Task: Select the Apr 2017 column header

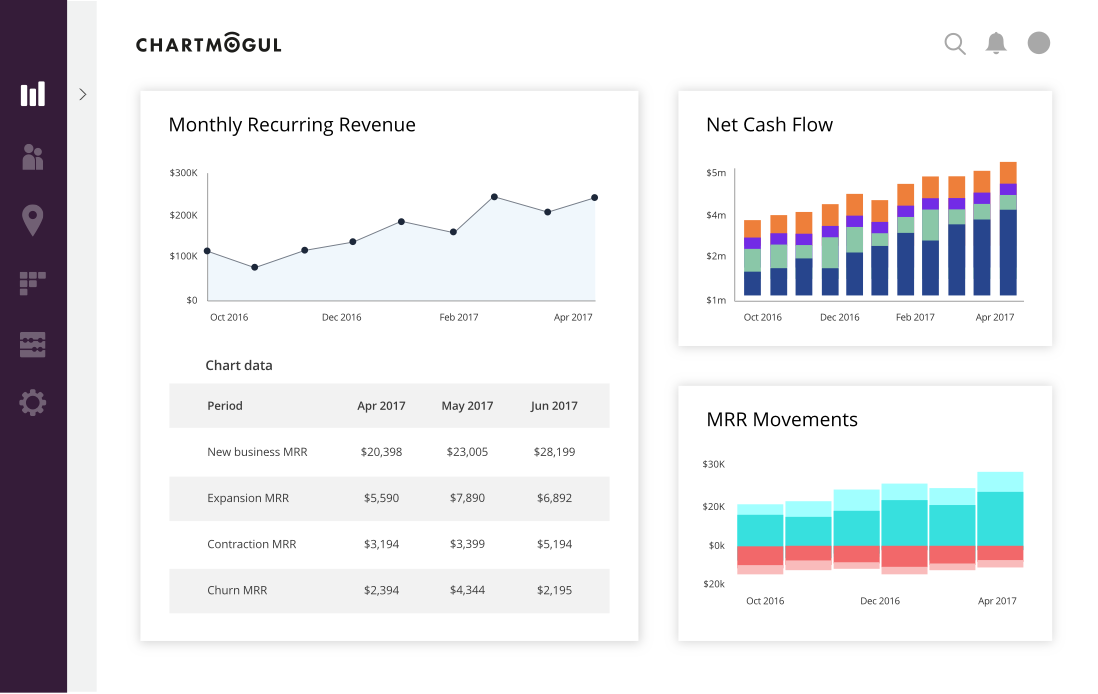Action: tap(381, 406)
